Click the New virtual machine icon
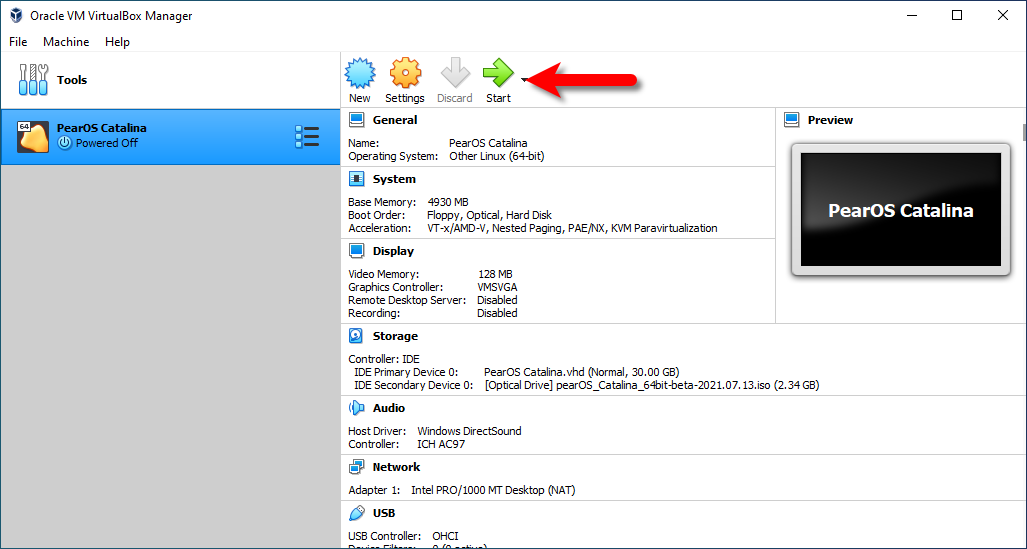1027x549 pixels. point(360,73)
